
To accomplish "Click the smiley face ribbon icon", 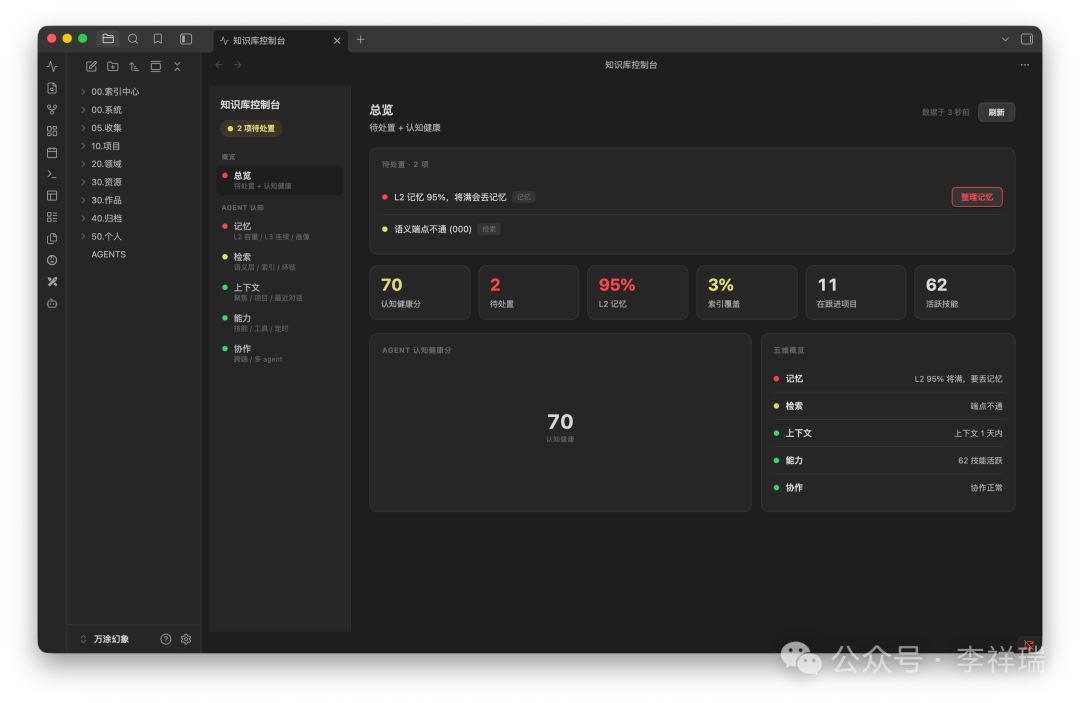I will [52, 260].
